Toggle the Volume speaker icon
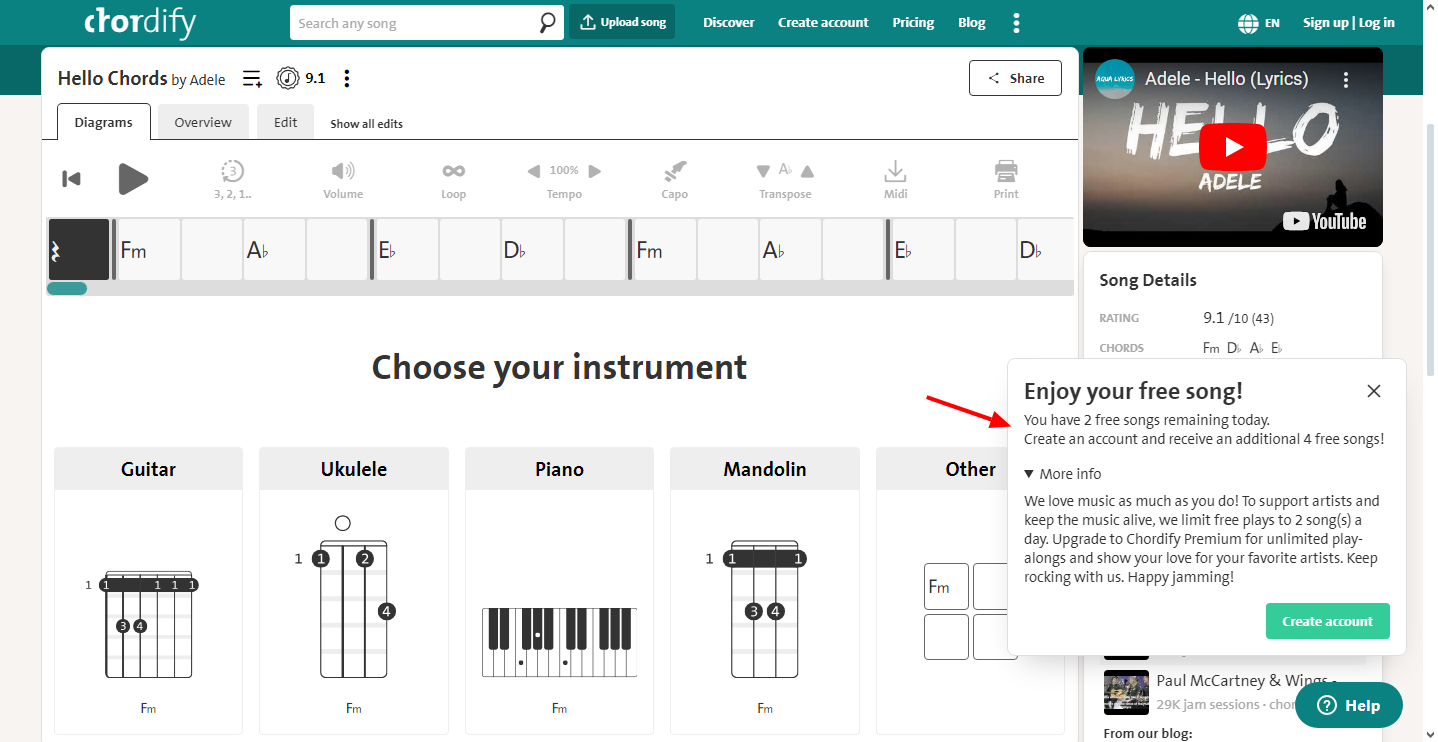 click(343, 171)
